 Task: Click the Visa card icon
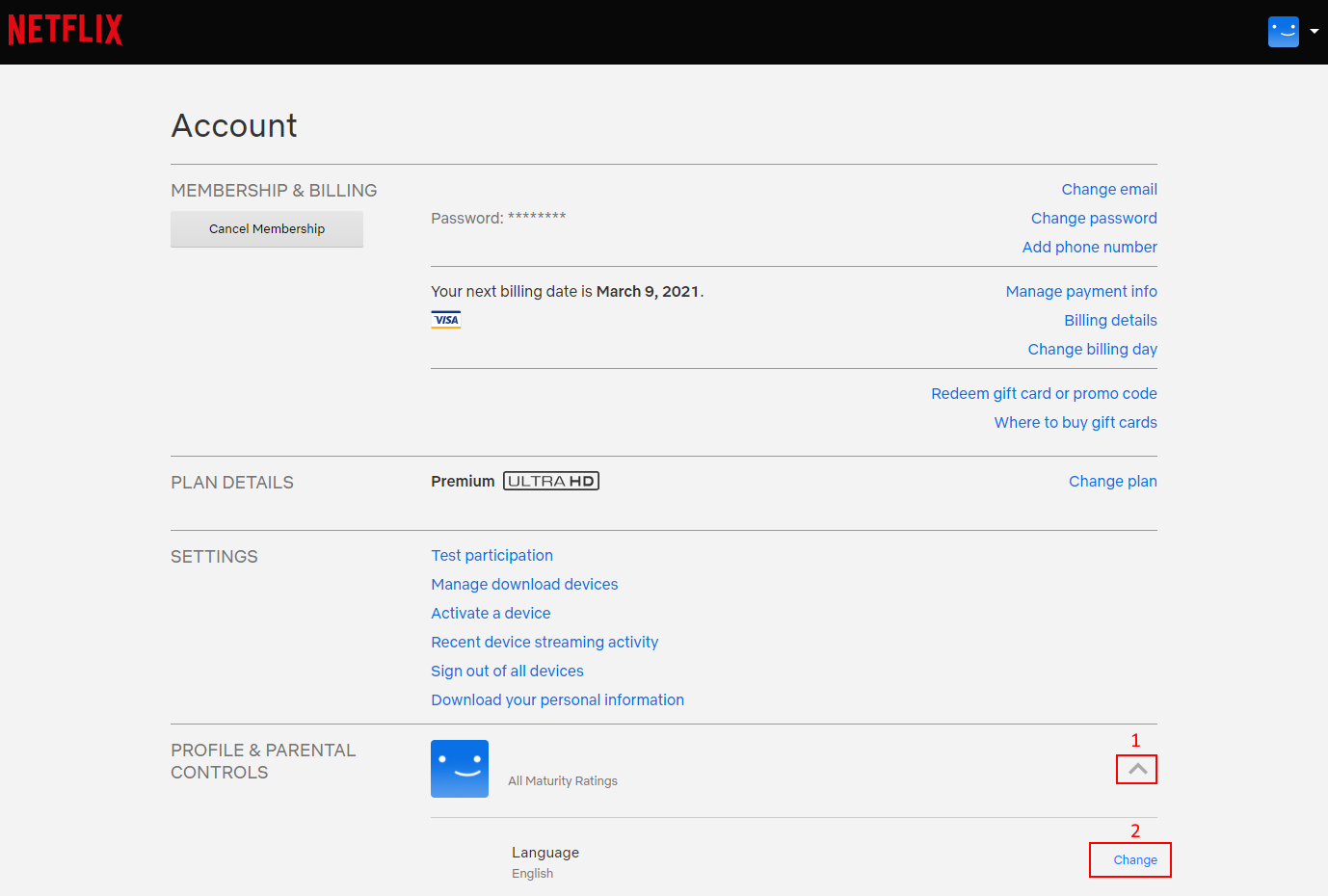(446, 320)
